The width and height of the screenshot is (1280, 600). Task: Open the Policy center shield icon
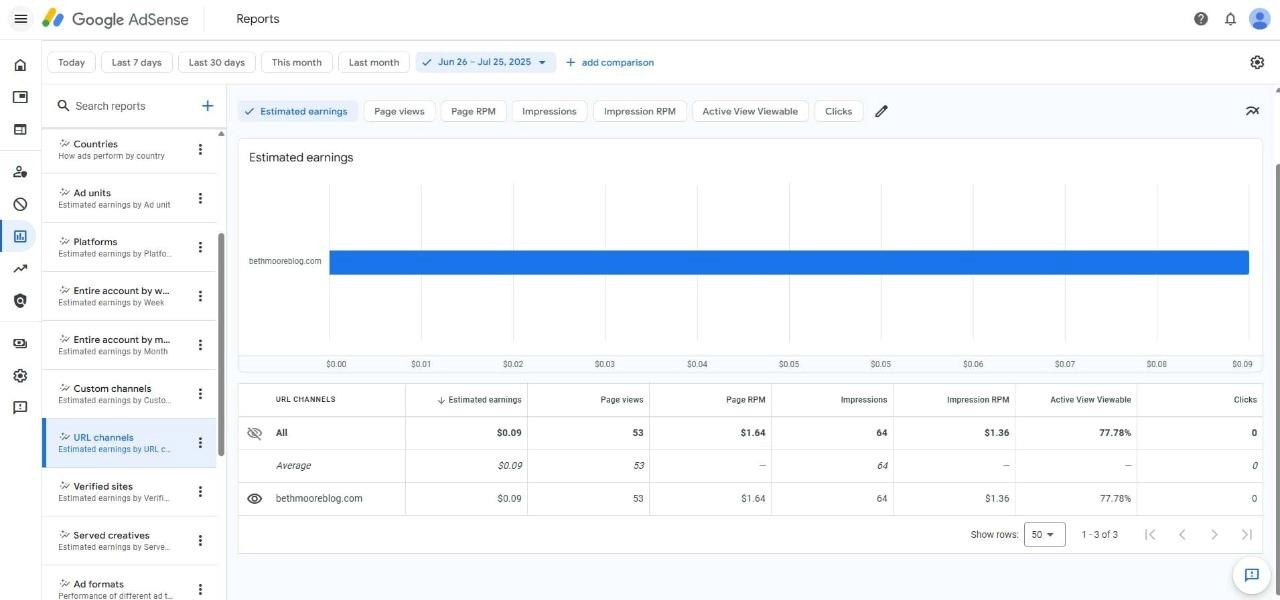tap(20, 300)
